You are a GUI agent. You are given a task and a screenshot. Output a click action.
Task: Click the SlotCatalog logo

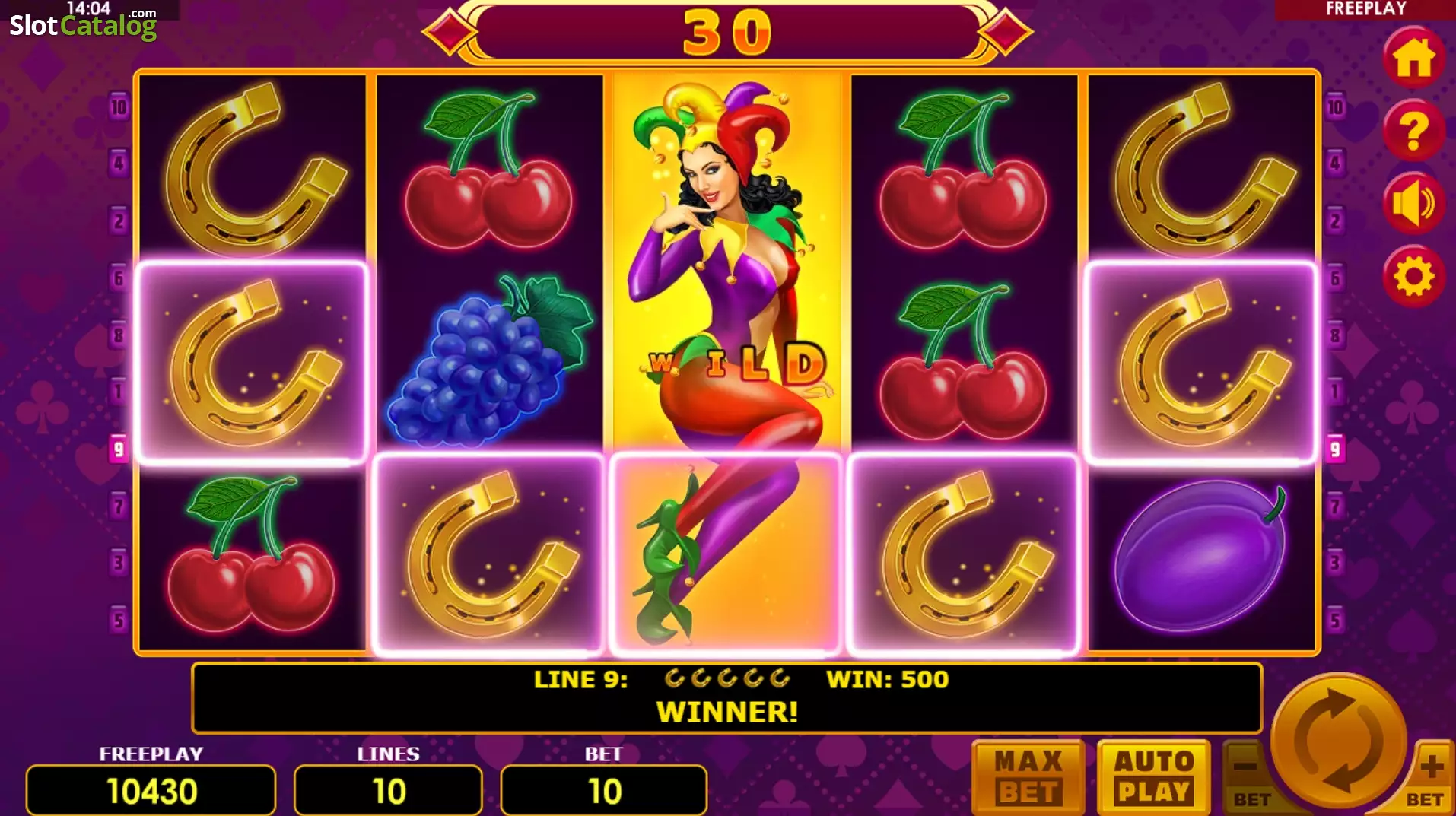point(83,24)
